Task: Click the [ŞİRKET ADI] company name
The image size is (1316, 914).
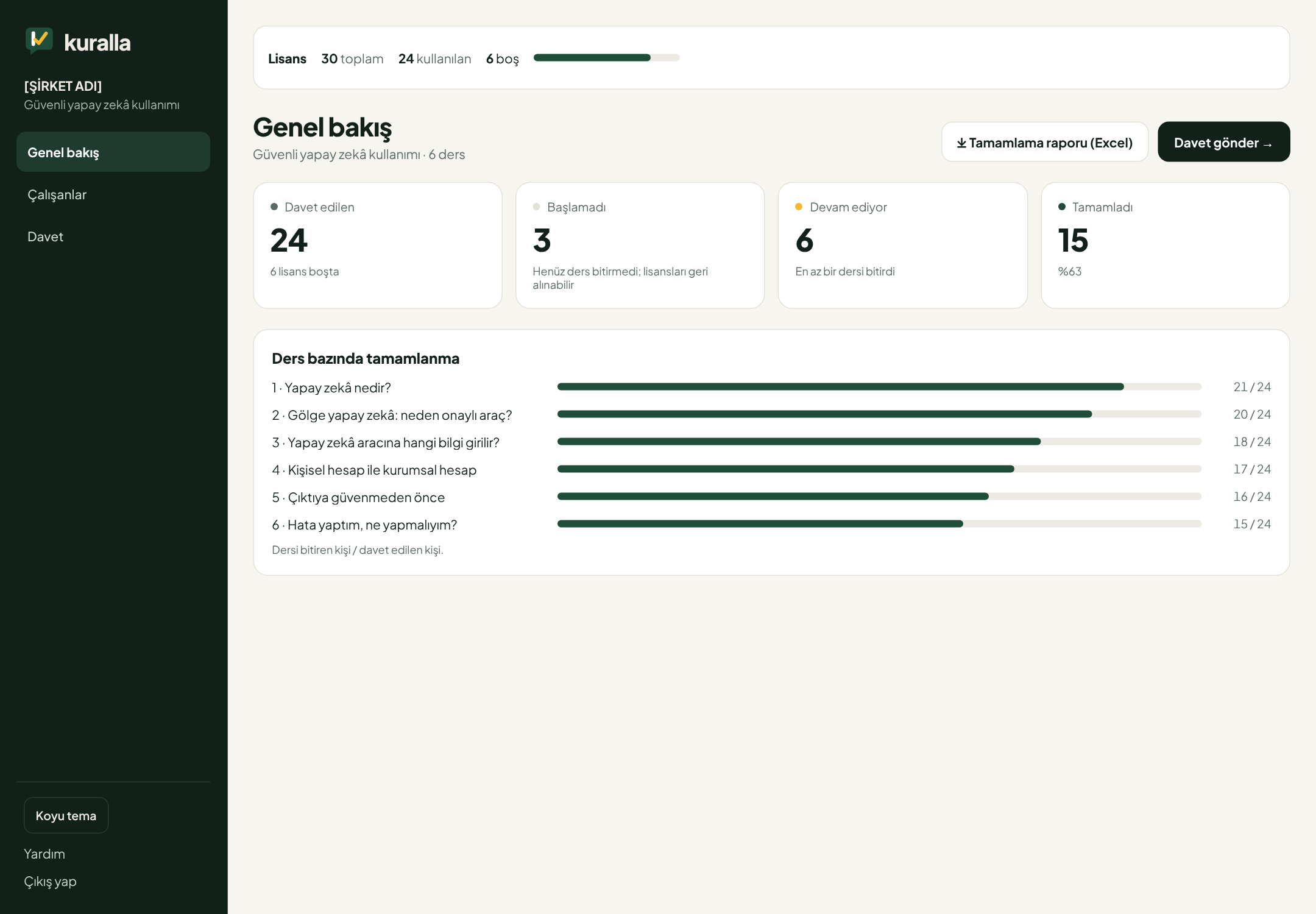Action: click(x=63, y=86)
